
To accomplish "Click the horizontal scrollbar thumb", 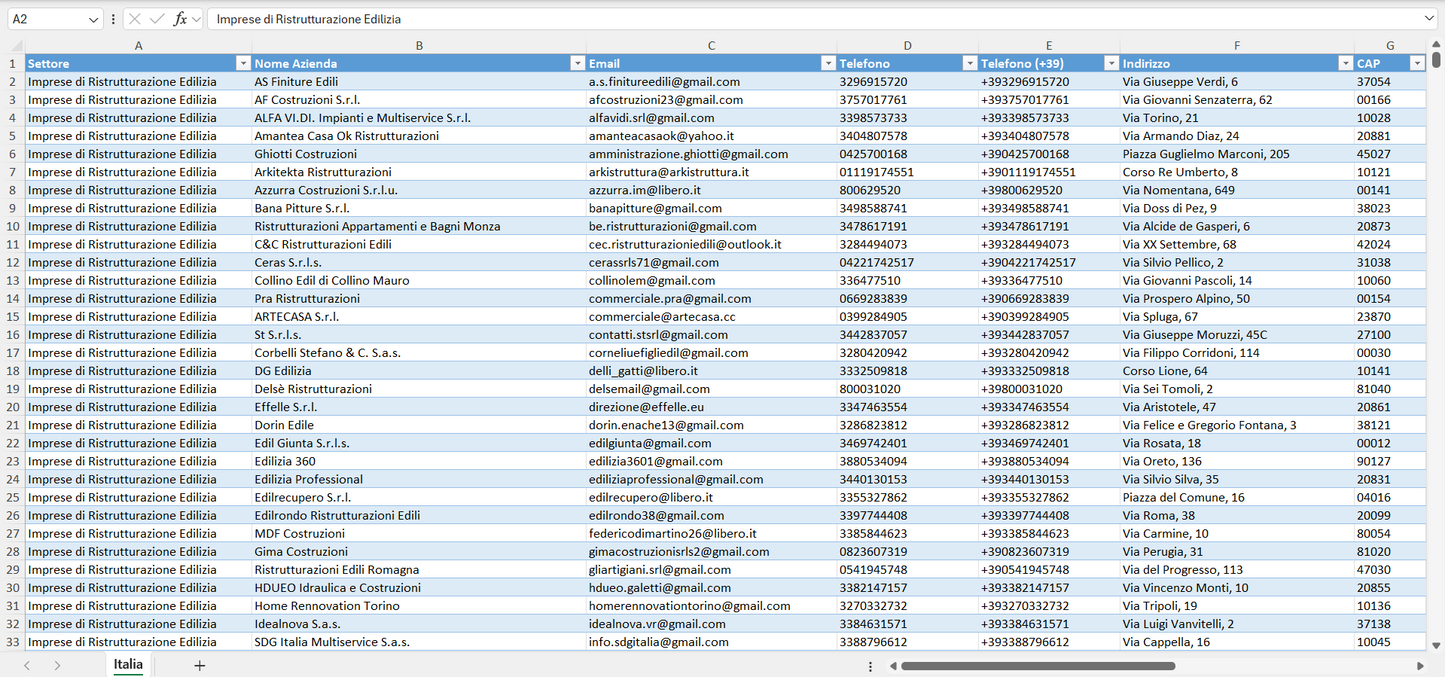I will (x=1037, y=666).
